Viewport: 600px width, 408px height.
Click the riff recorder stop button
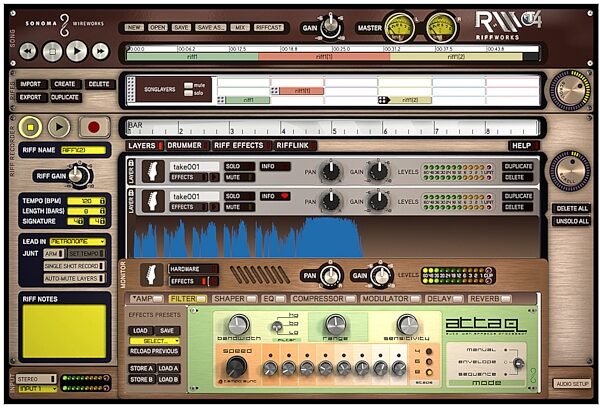(31, 127)
